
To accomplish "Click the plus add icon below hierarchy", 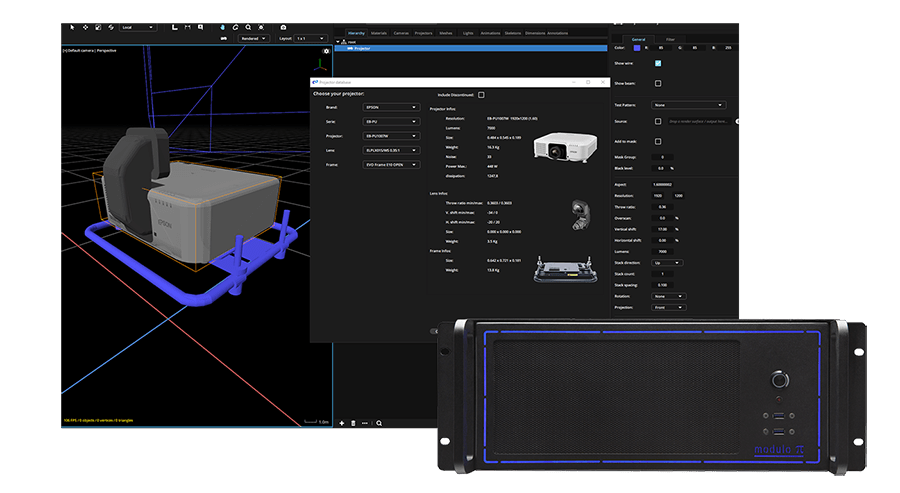I will [342, 423].
